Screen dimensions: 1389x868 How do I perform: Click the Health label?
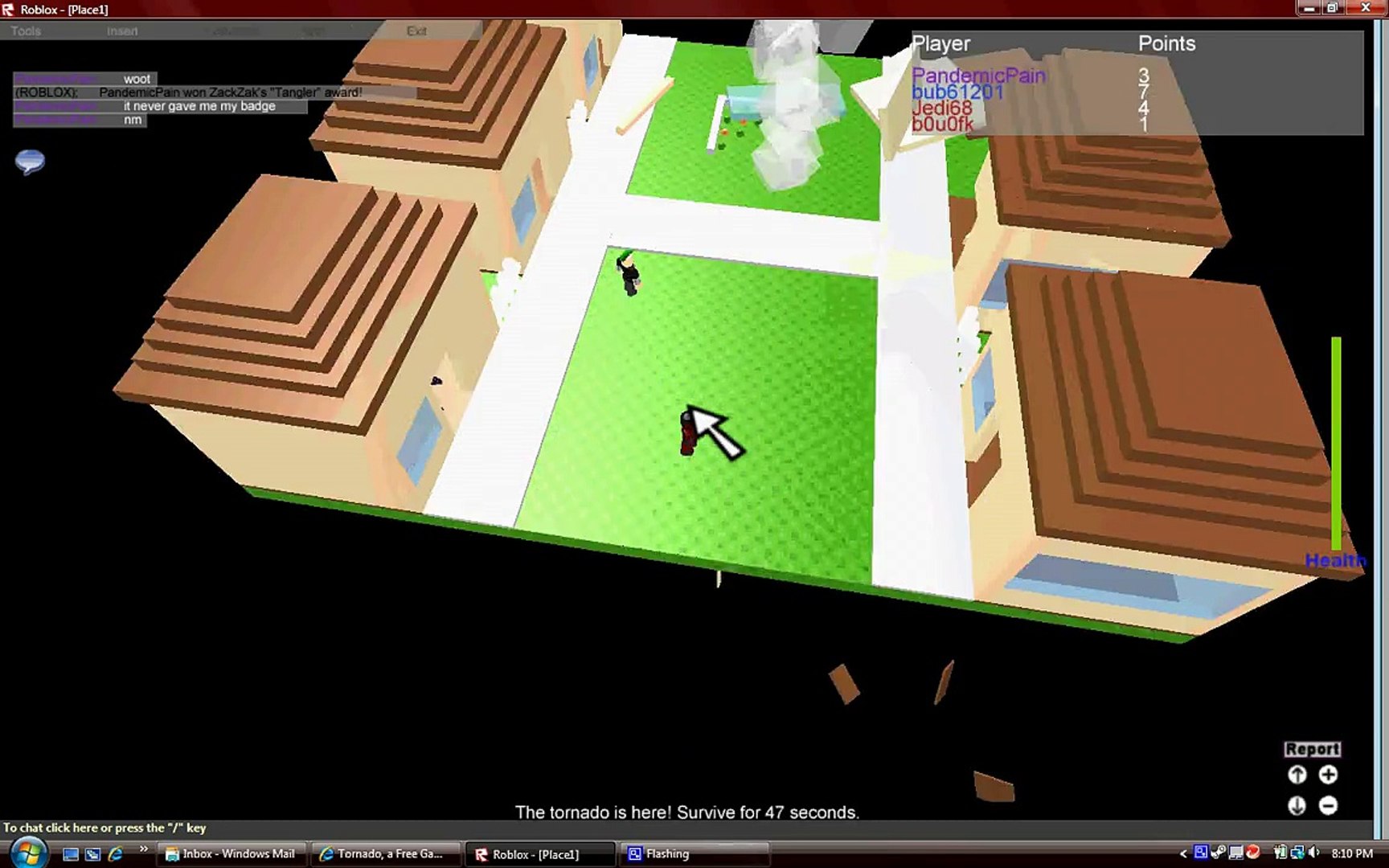click(1335, 560)
